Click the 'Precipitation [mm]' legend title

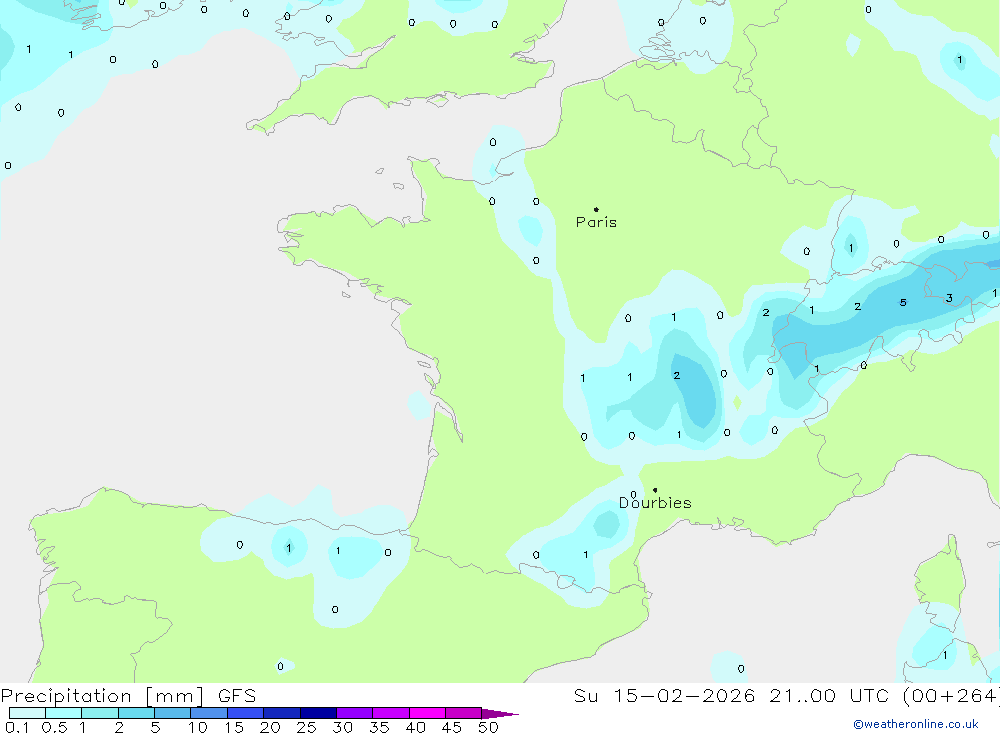click(102, 695)
